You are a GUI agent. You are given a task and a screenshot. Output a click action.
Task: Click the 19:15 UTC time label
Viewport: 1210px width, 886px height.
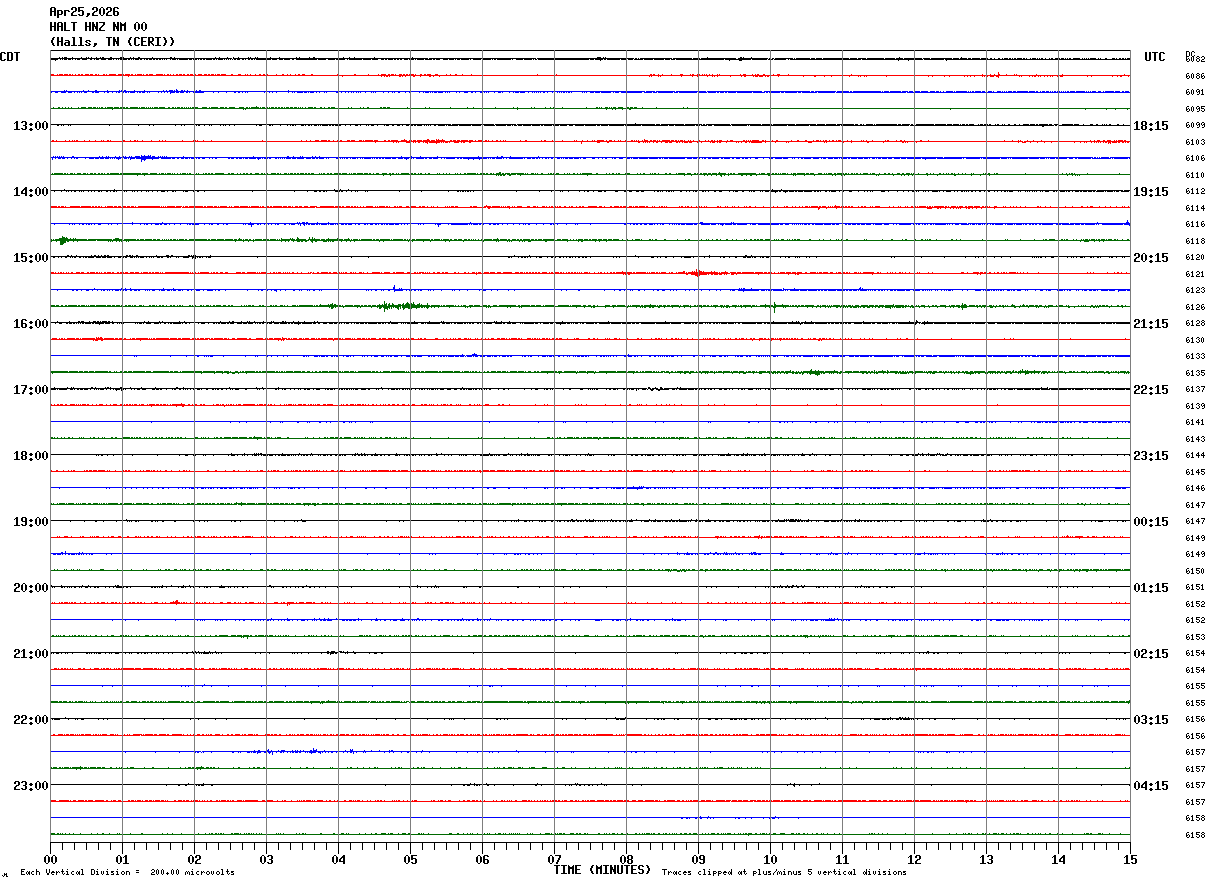tap(1151, 192)
